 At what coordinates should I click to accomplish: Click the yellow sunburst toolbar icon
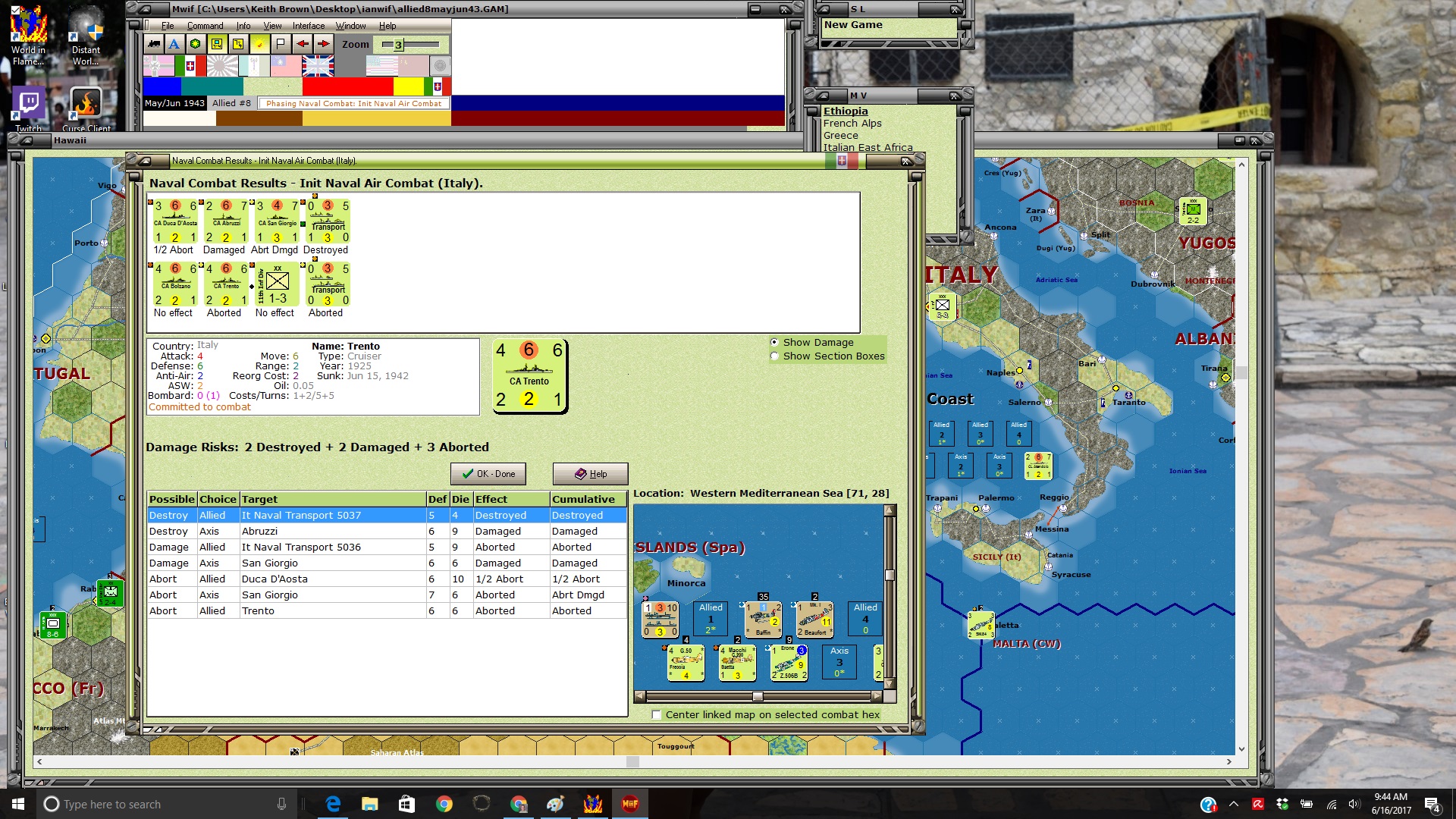coord(259,44)
